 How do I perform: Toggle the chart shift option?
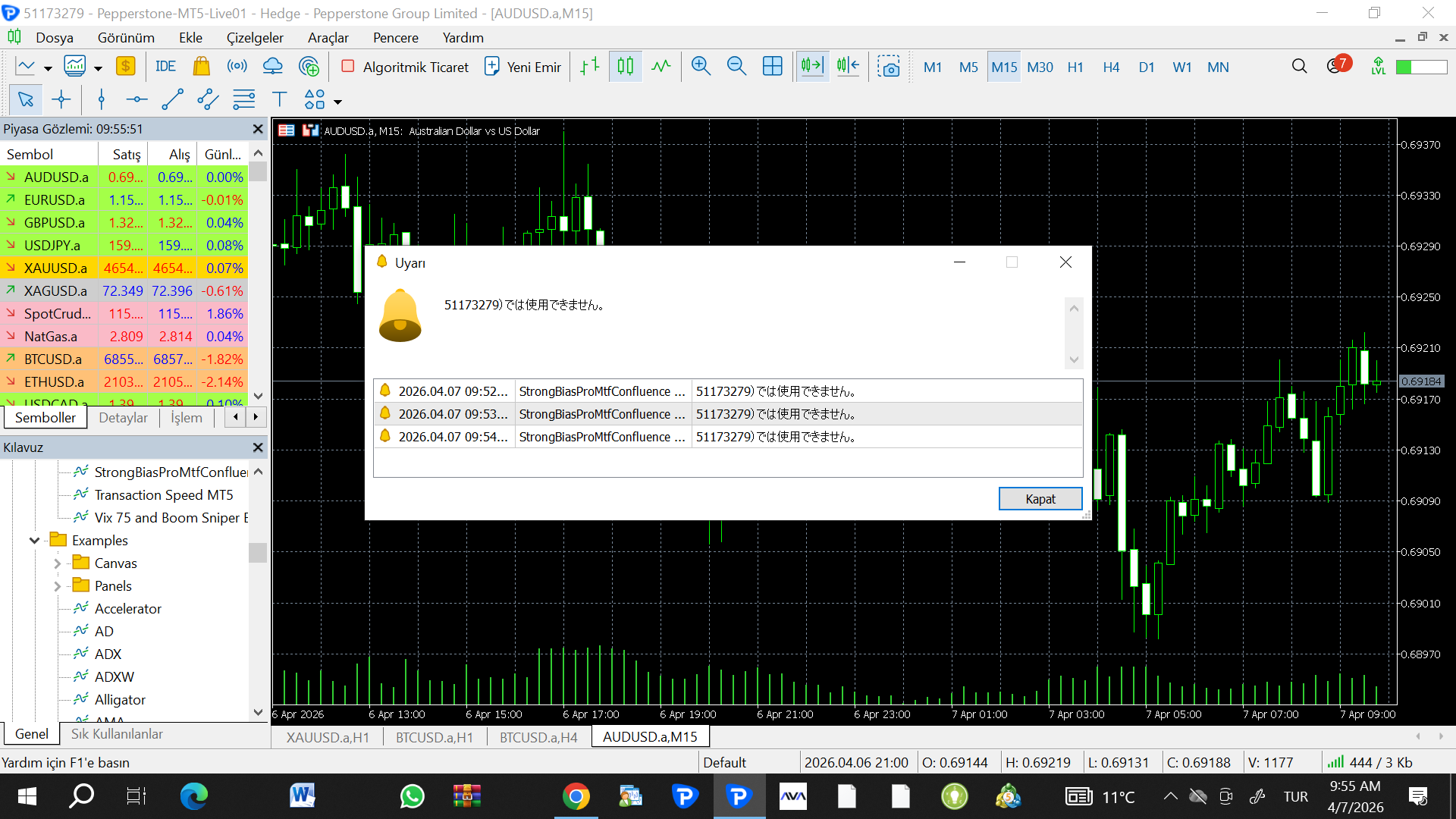(x=848, y=67)
